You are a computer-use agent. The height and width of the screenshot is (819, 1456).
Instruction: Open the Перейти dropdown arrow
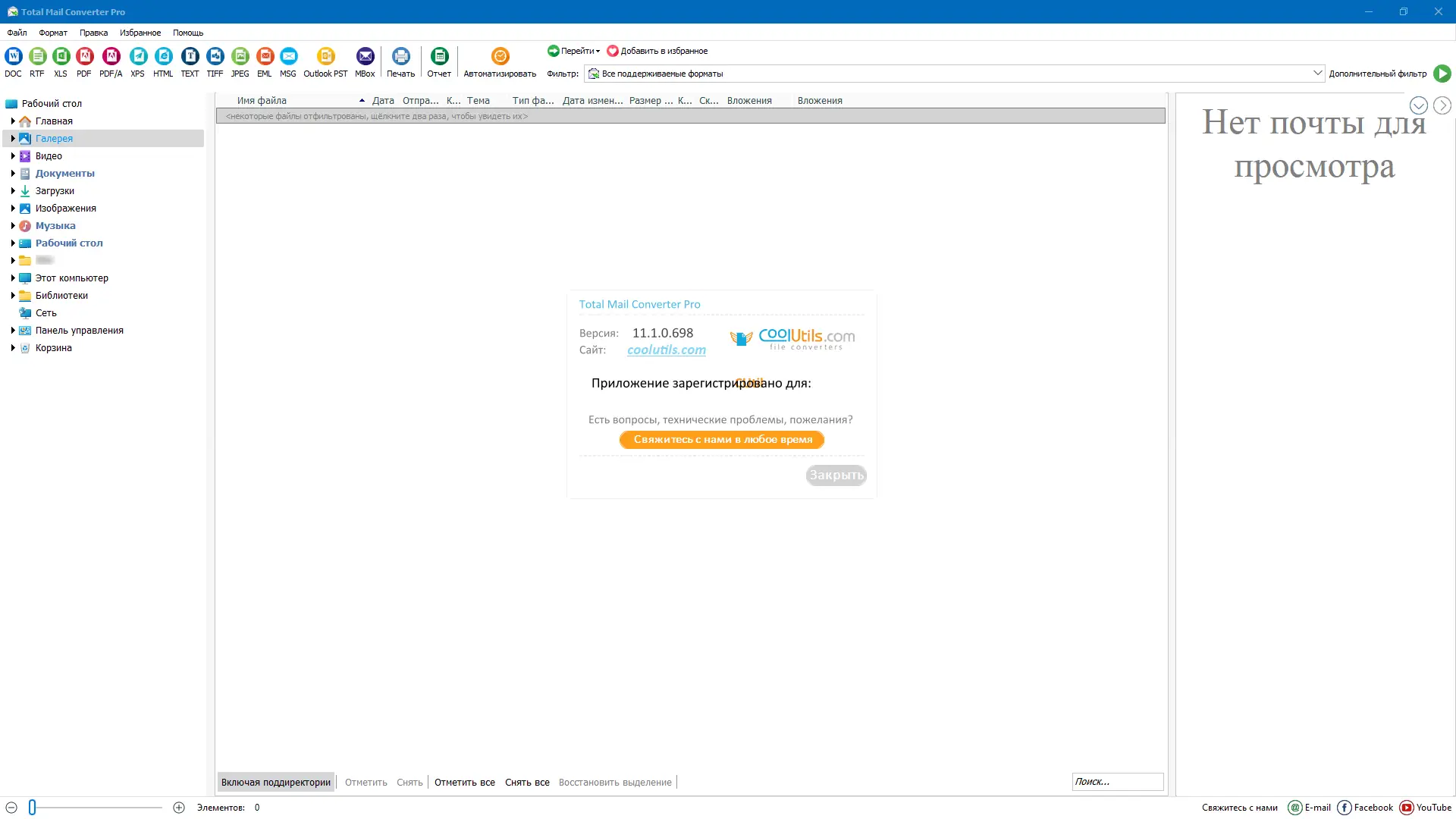pos(598,52)
